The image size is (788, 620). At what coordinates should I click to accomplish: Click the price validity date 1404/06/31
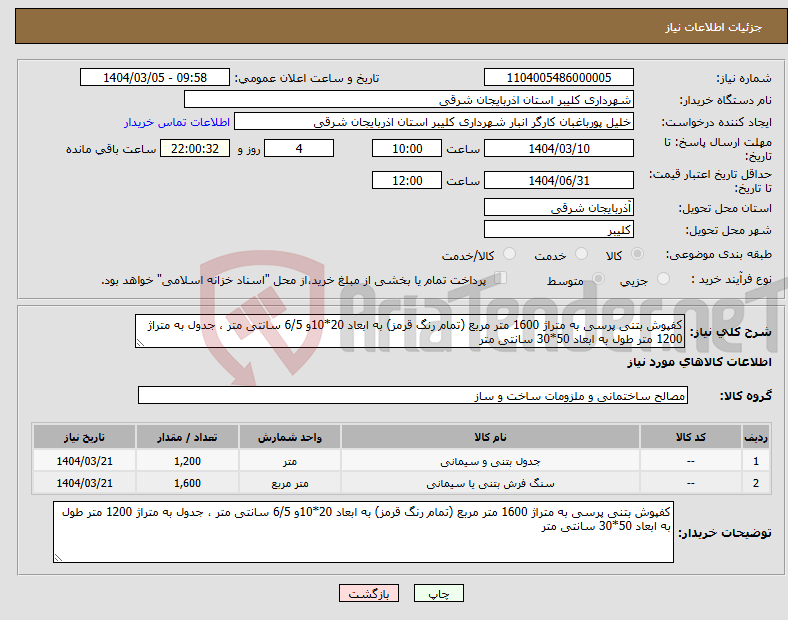(x=558, y=180)
